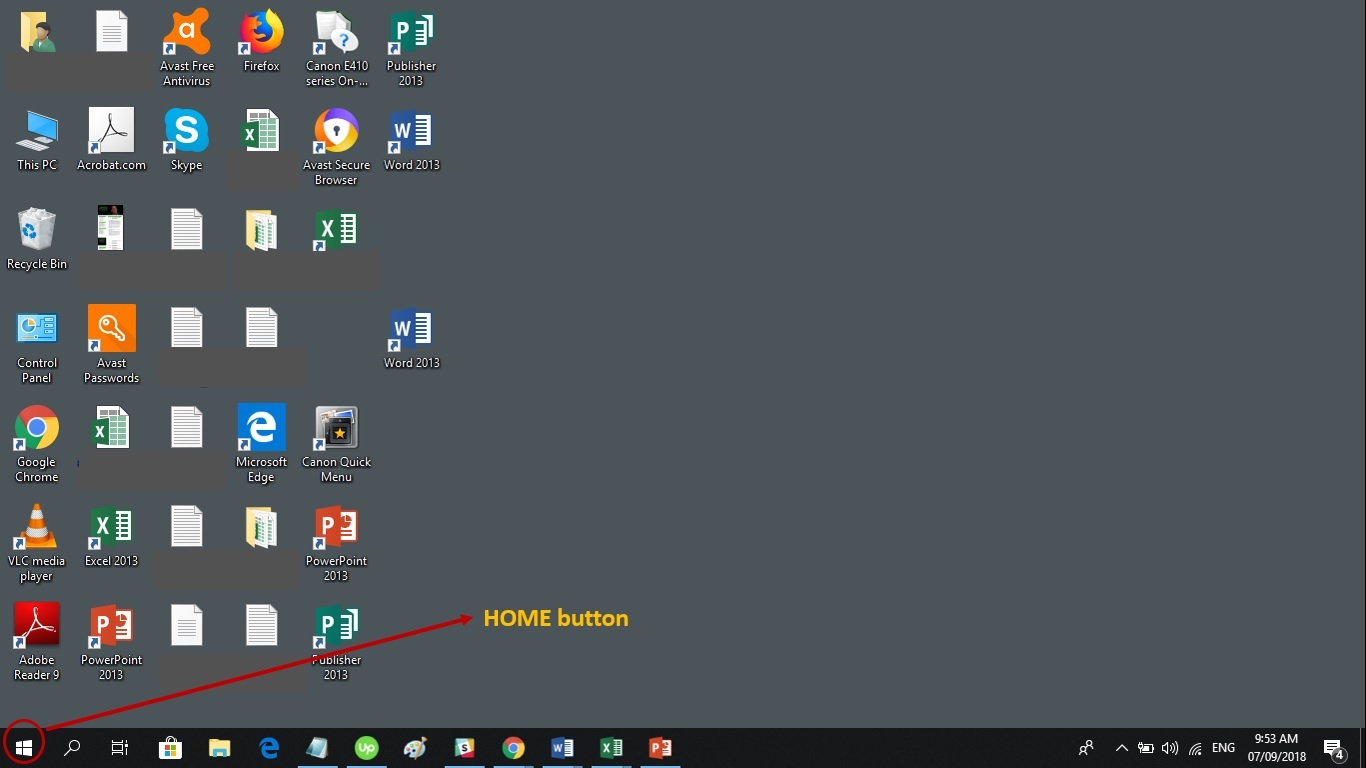Screen dimensions: 1366x768
Task: Select the Recycle Bin icon
Action: [x=37, y=239]
